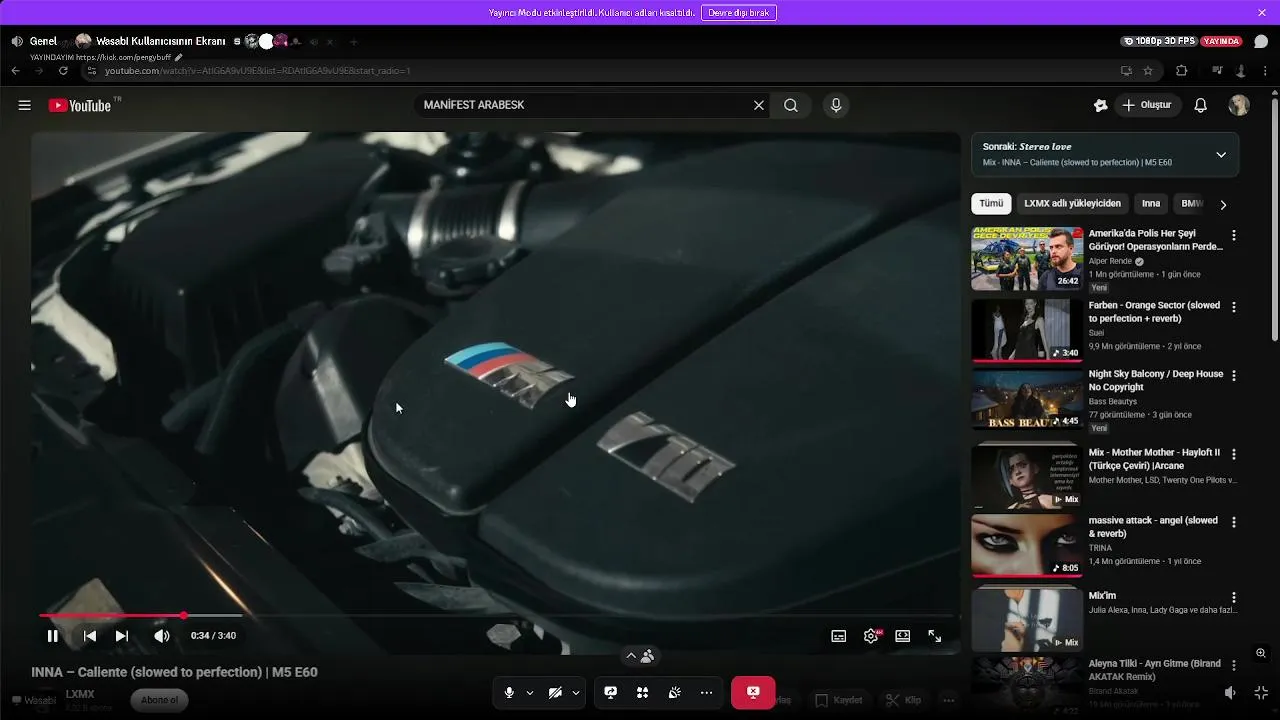Open the Discord chat bubble icon

(x=1261, y=42)
